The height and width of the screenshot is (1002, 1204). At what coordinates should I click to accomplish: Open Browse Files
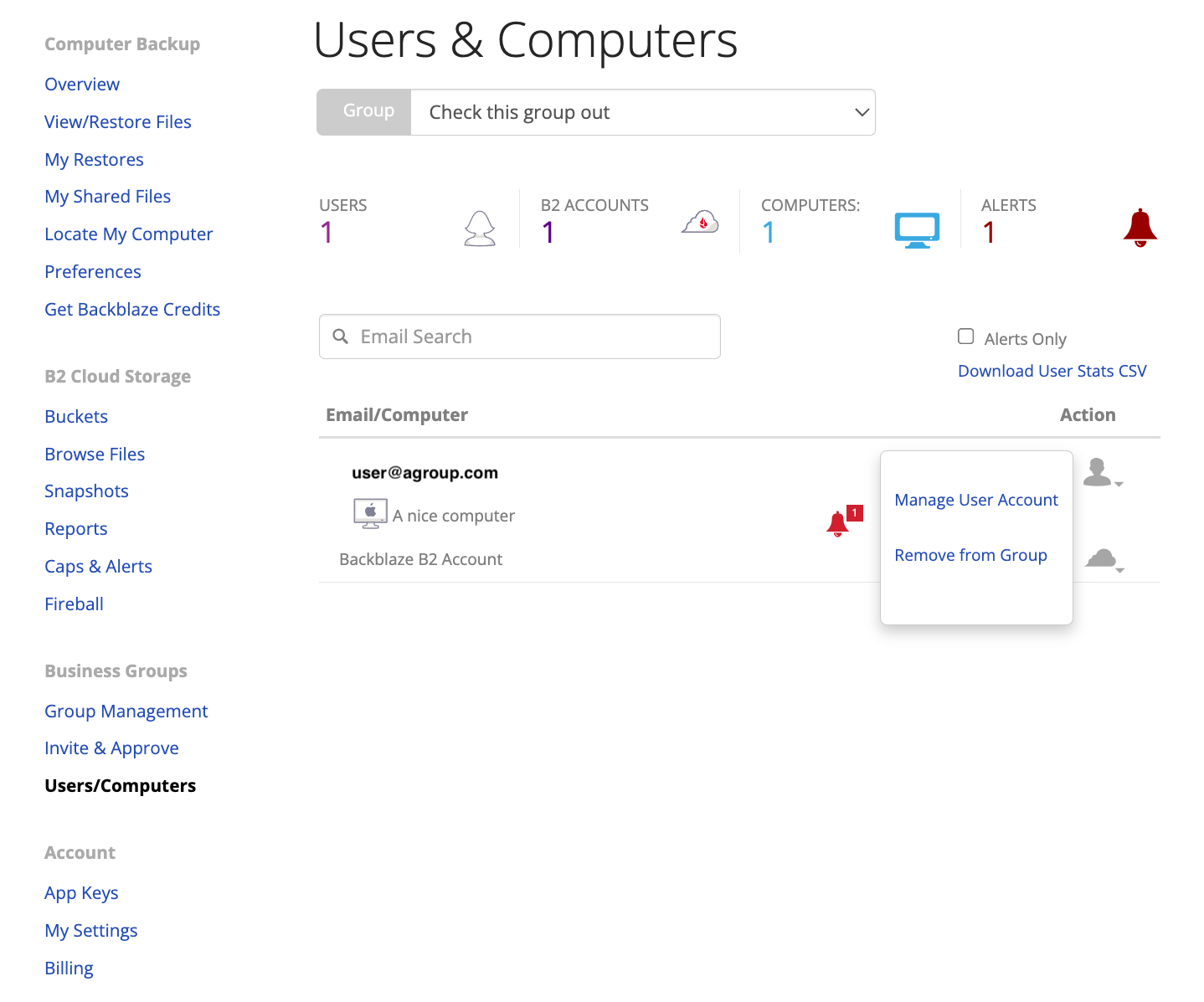[95, 455]
